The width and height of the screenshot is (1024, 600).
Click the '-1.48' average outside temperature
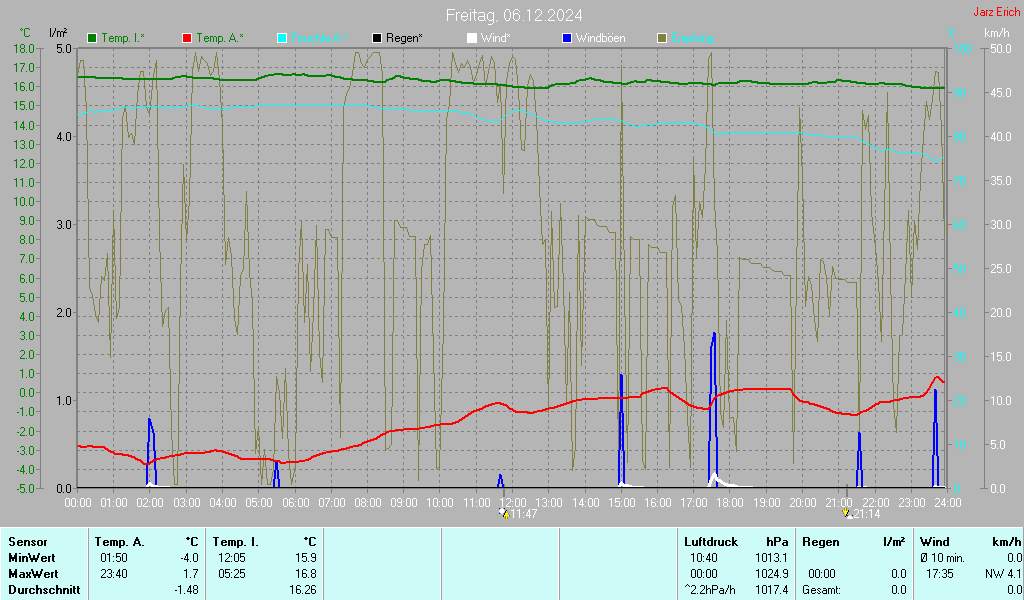[186, 590]
